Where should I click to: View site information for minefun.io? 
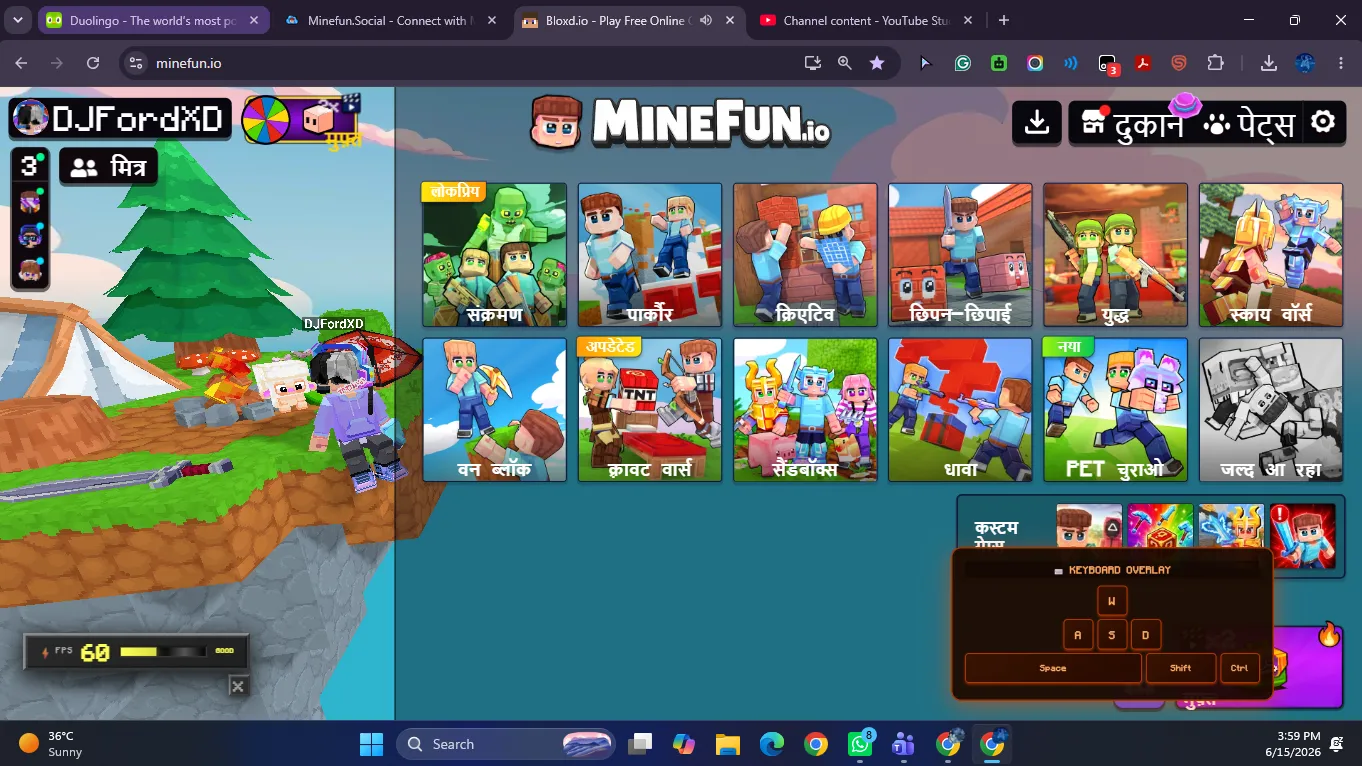[137, 63]
